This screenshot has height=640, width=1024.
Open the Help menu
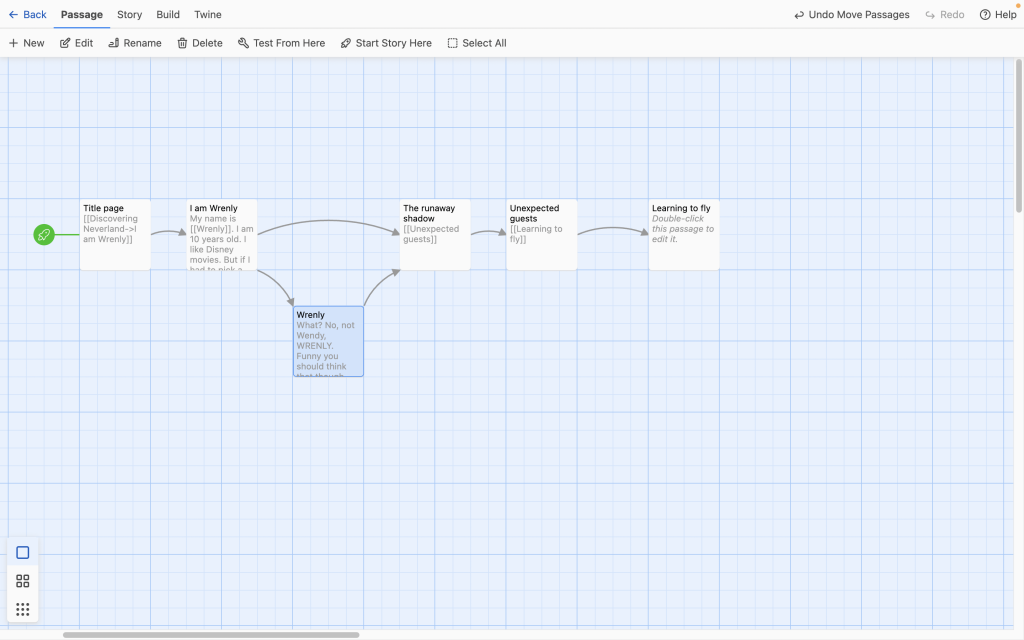click(998, 15)
